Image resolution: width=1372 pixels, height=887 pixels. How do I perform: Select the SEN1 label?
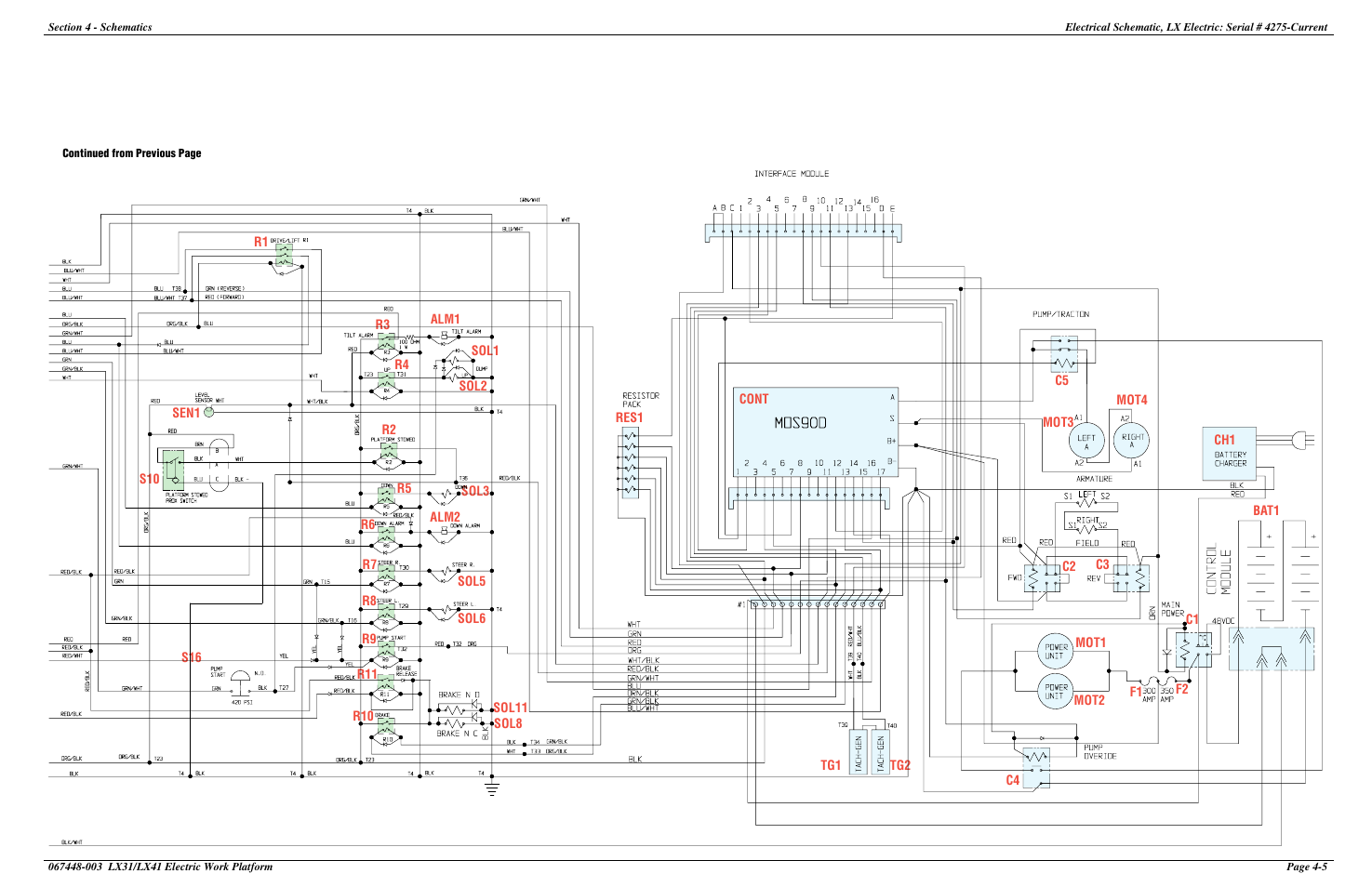(186, 413)
